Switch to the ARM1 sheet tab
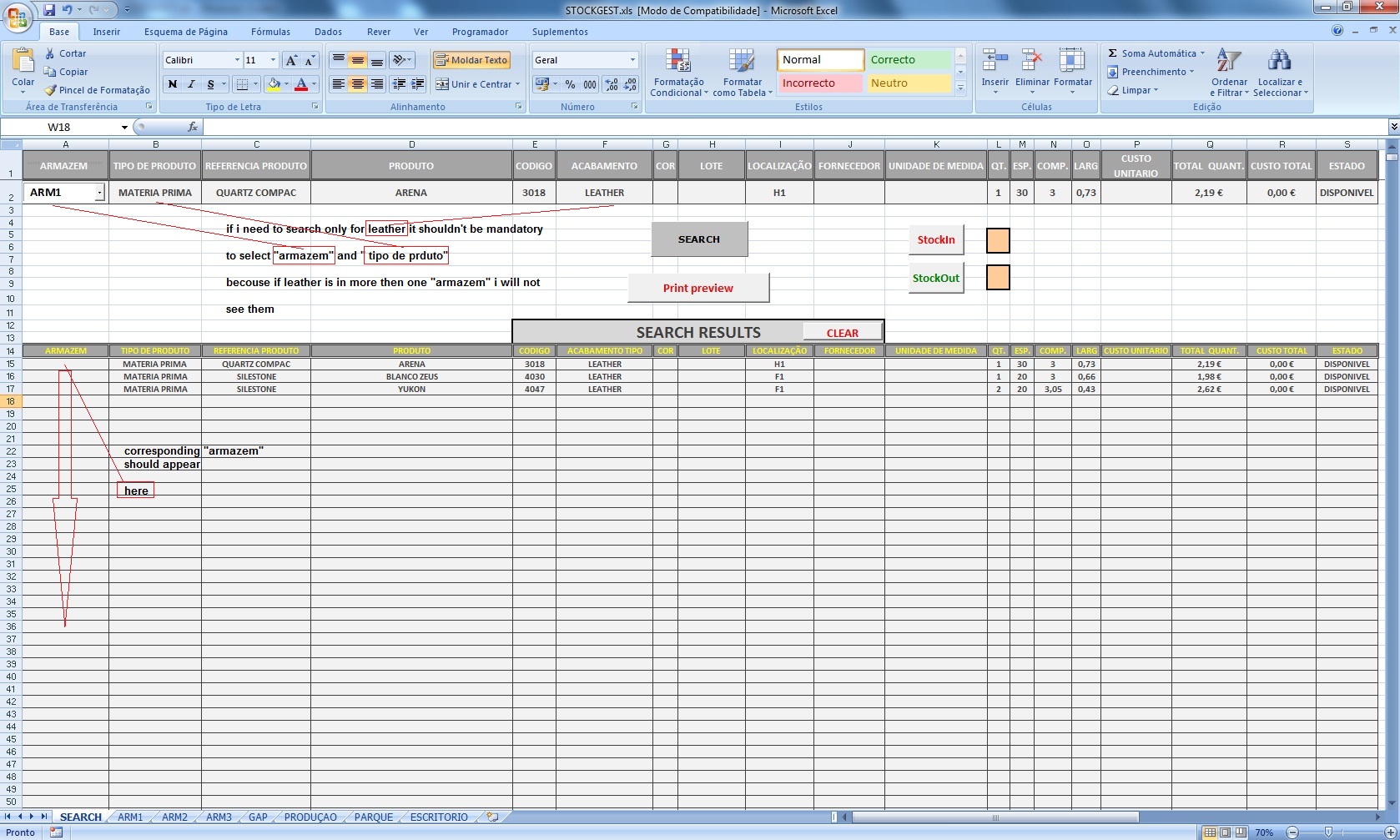Screen dimensions: 1400x840 130,817
